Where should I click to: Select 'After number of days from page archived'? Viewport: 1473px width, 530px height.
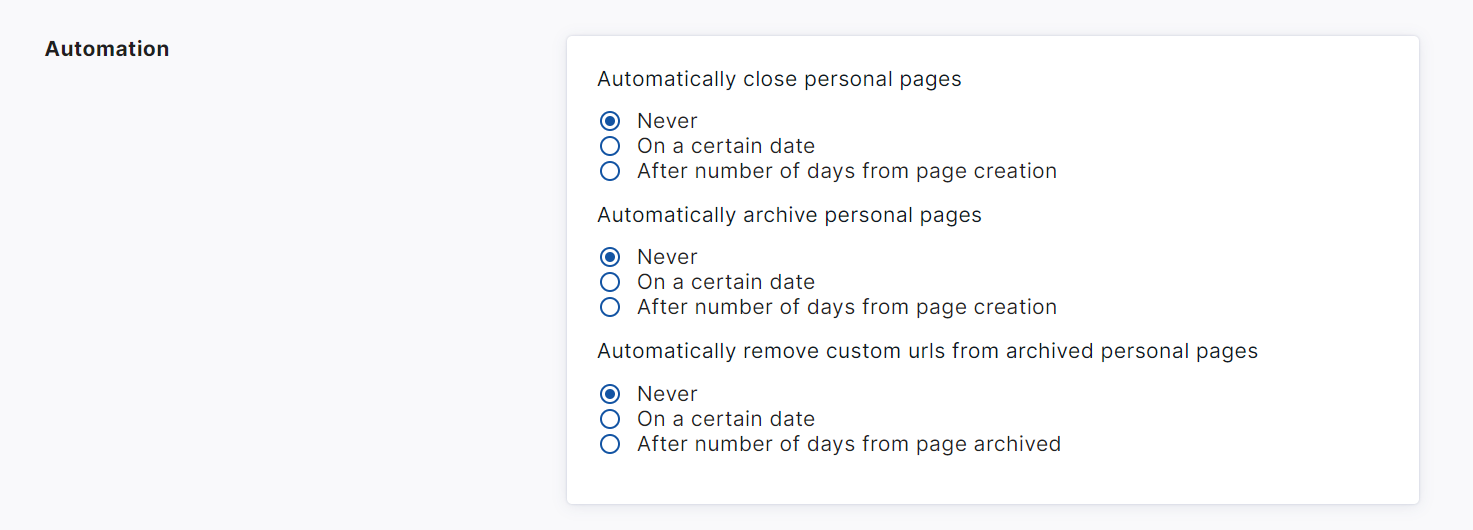610,444
